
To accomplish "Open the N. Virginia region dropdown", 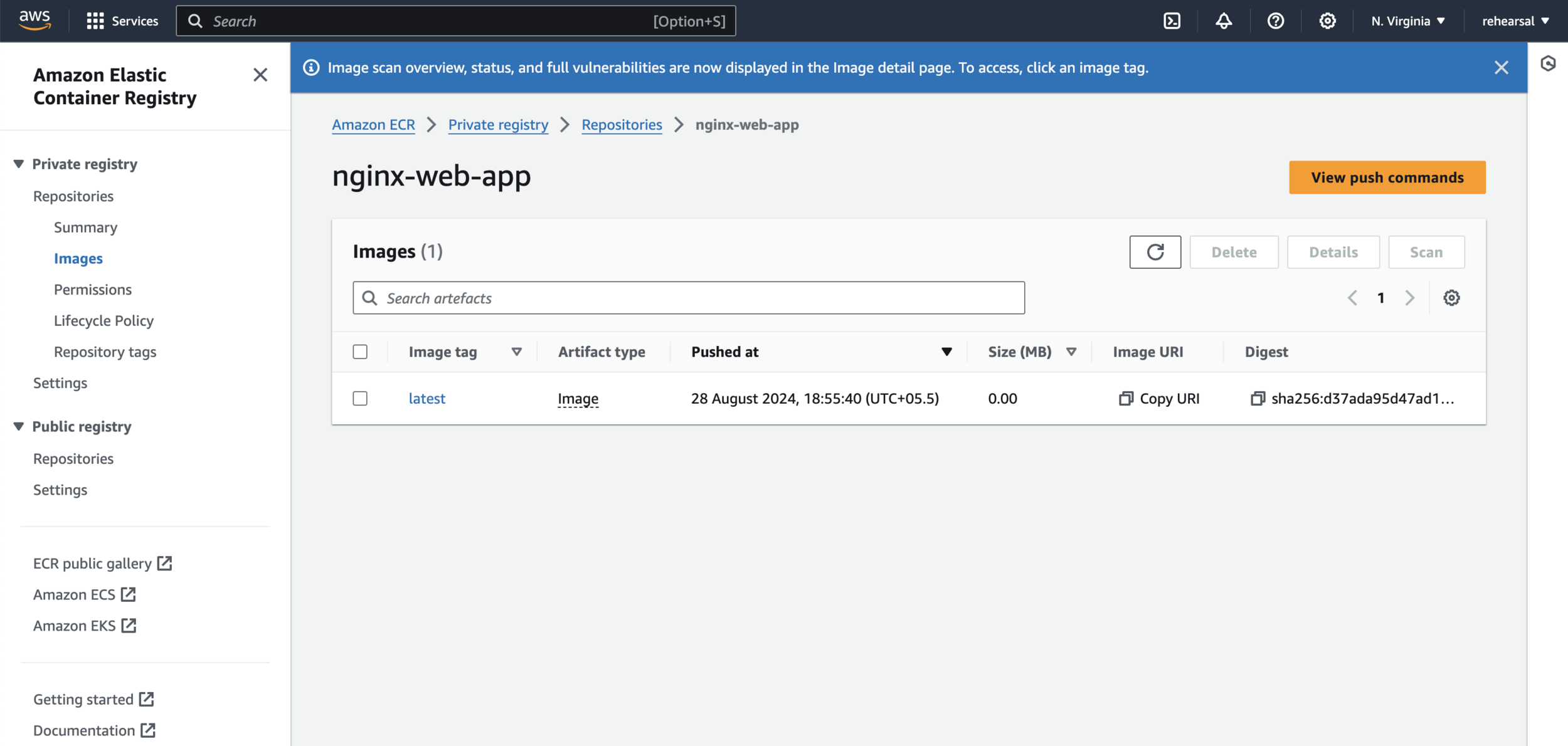I will pos(1407,21).
